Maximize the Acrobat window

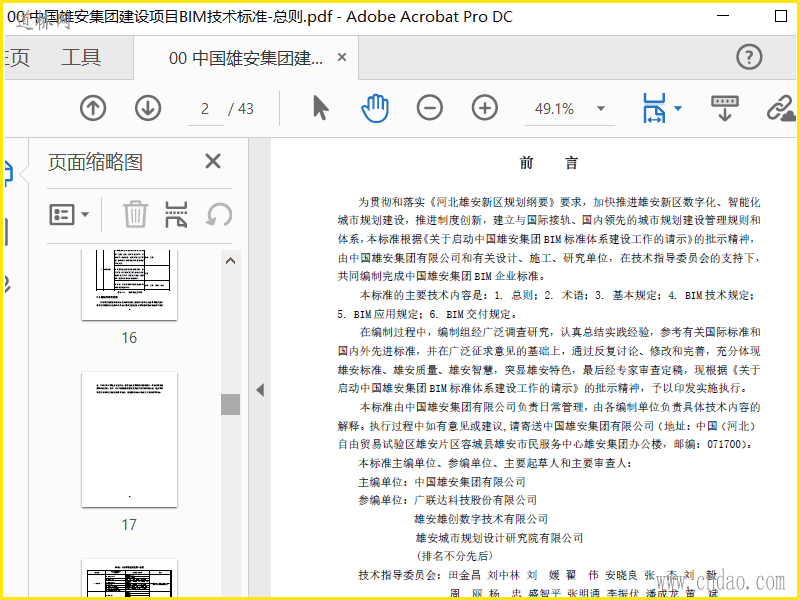click(x=781, y=16)
